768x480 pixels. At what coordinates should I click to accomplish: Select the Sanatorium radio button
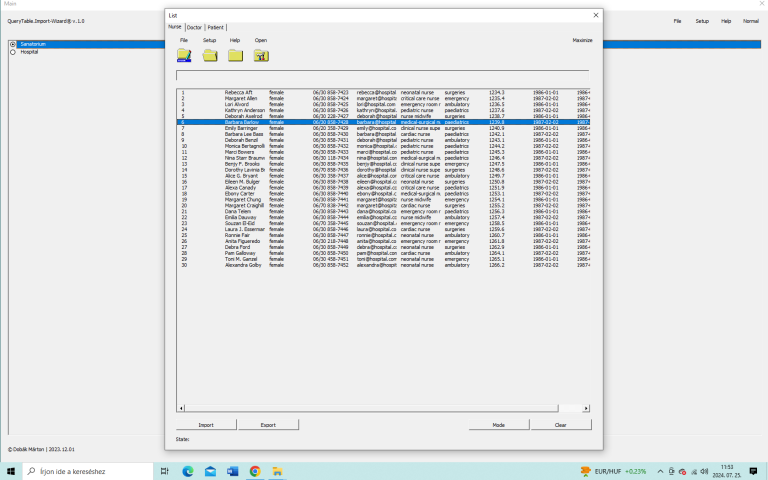(x=12, y=44)
